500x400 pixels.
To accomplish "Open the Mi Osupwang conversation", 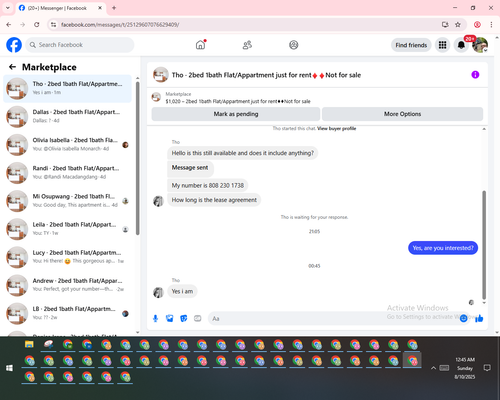I will click(67, 201).
